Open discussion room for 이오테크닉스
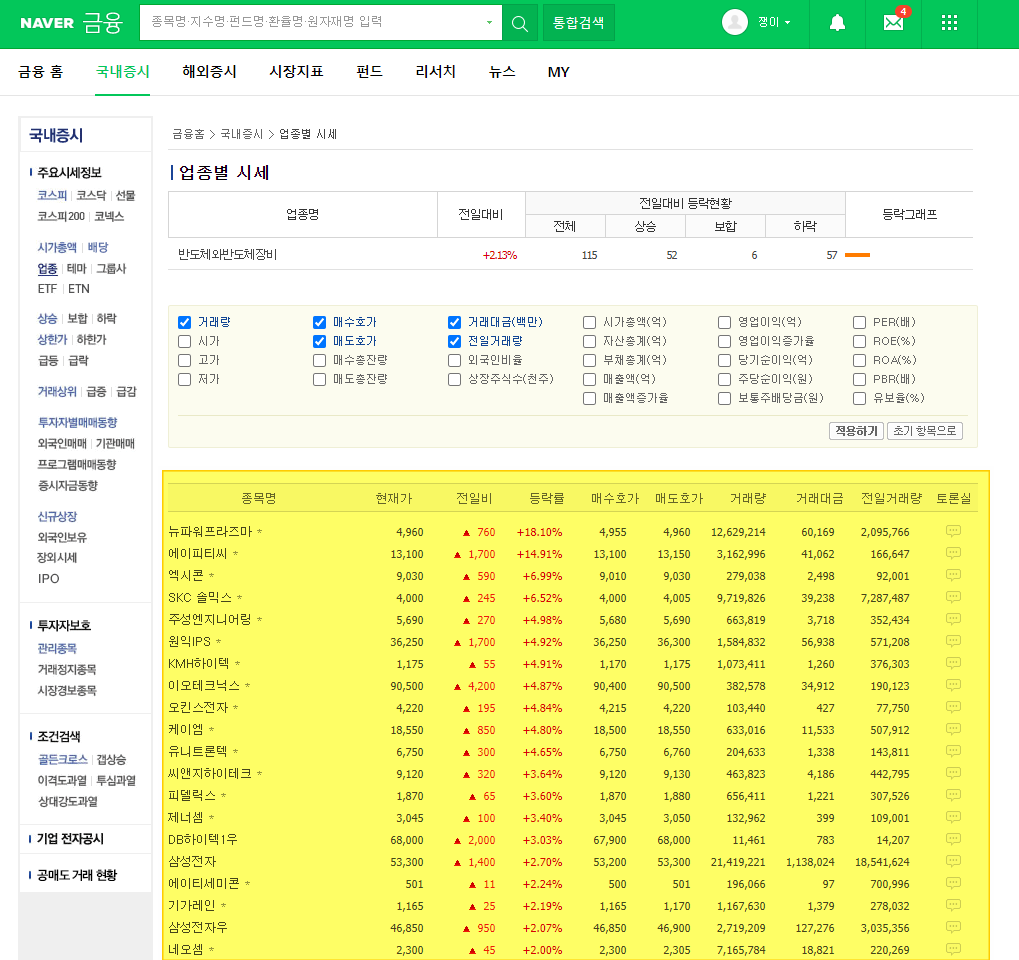The width and height of the screenshot is (1019, 960). [953, 686]
